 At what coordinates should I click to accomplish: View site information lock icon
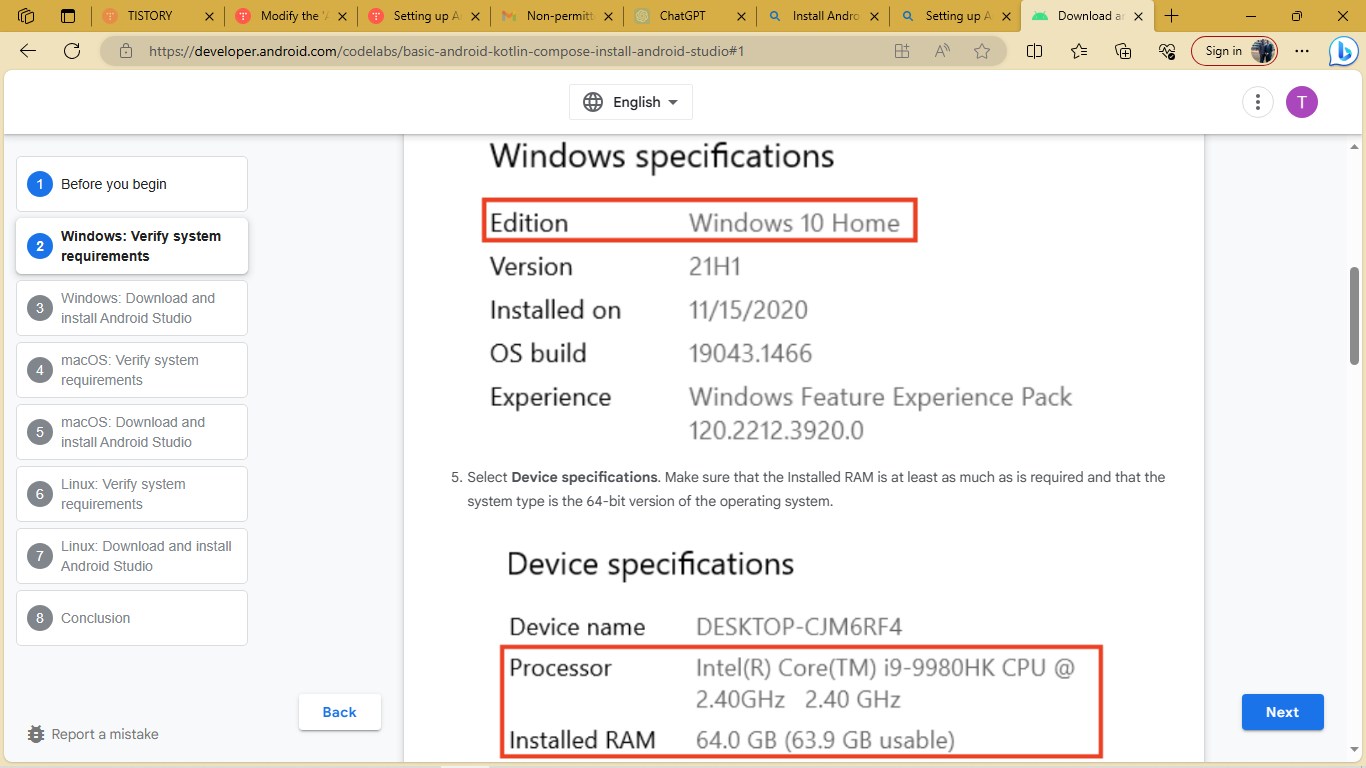[125, 51]
